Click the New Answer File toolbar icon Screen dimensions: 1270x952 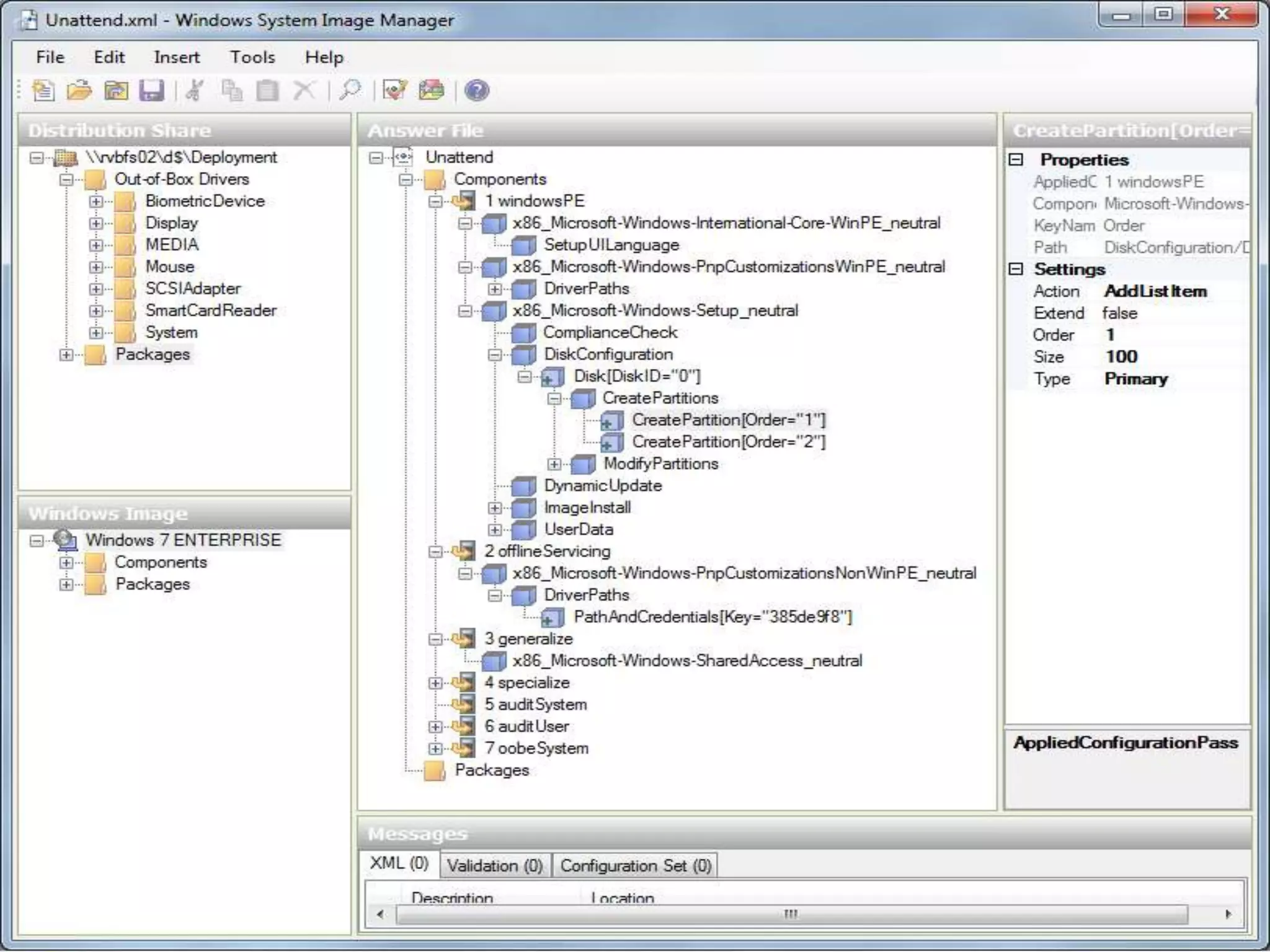click(x=43, y=90)
